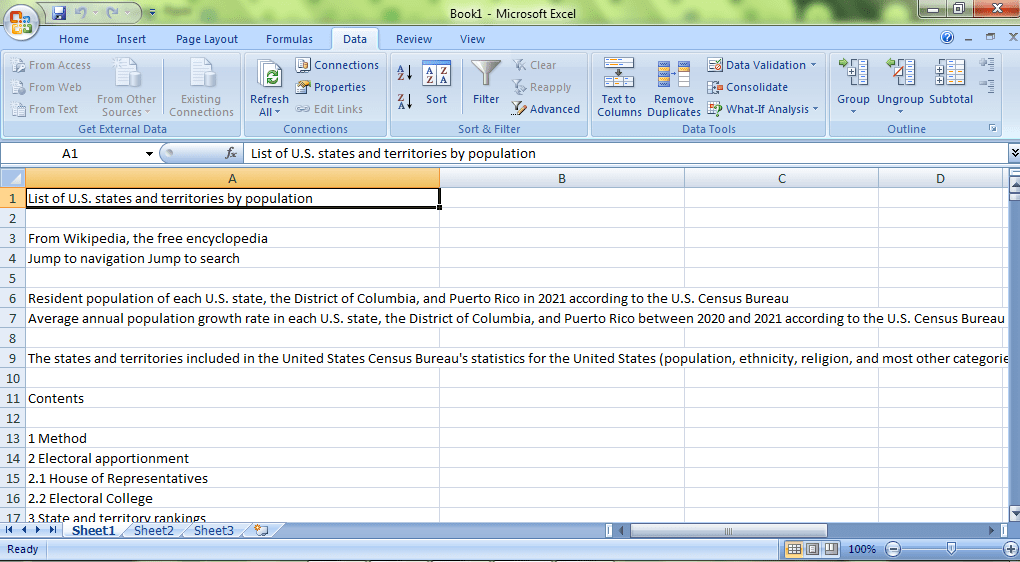This screenshot has width=1020, height=562.
Task: Toggle the Filter funnel button
Action: (486, 83)
